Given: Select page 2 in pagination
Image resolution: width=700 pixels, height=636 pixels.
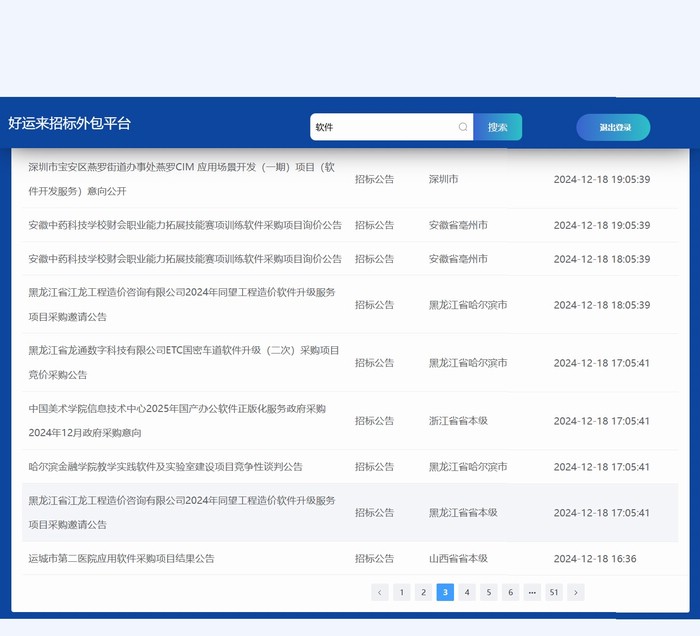Looking at the screenshot, I should (423, 592).
